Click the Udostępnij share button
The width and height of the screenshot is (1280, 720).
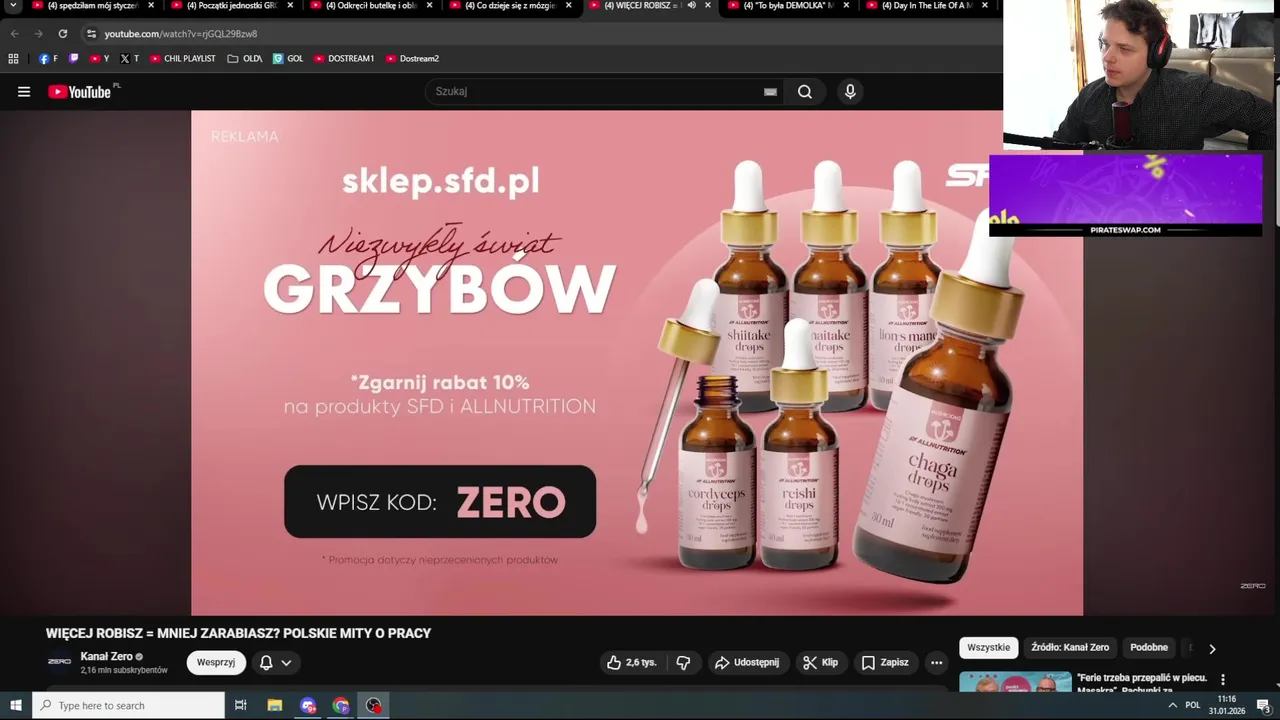pos(747,663)
